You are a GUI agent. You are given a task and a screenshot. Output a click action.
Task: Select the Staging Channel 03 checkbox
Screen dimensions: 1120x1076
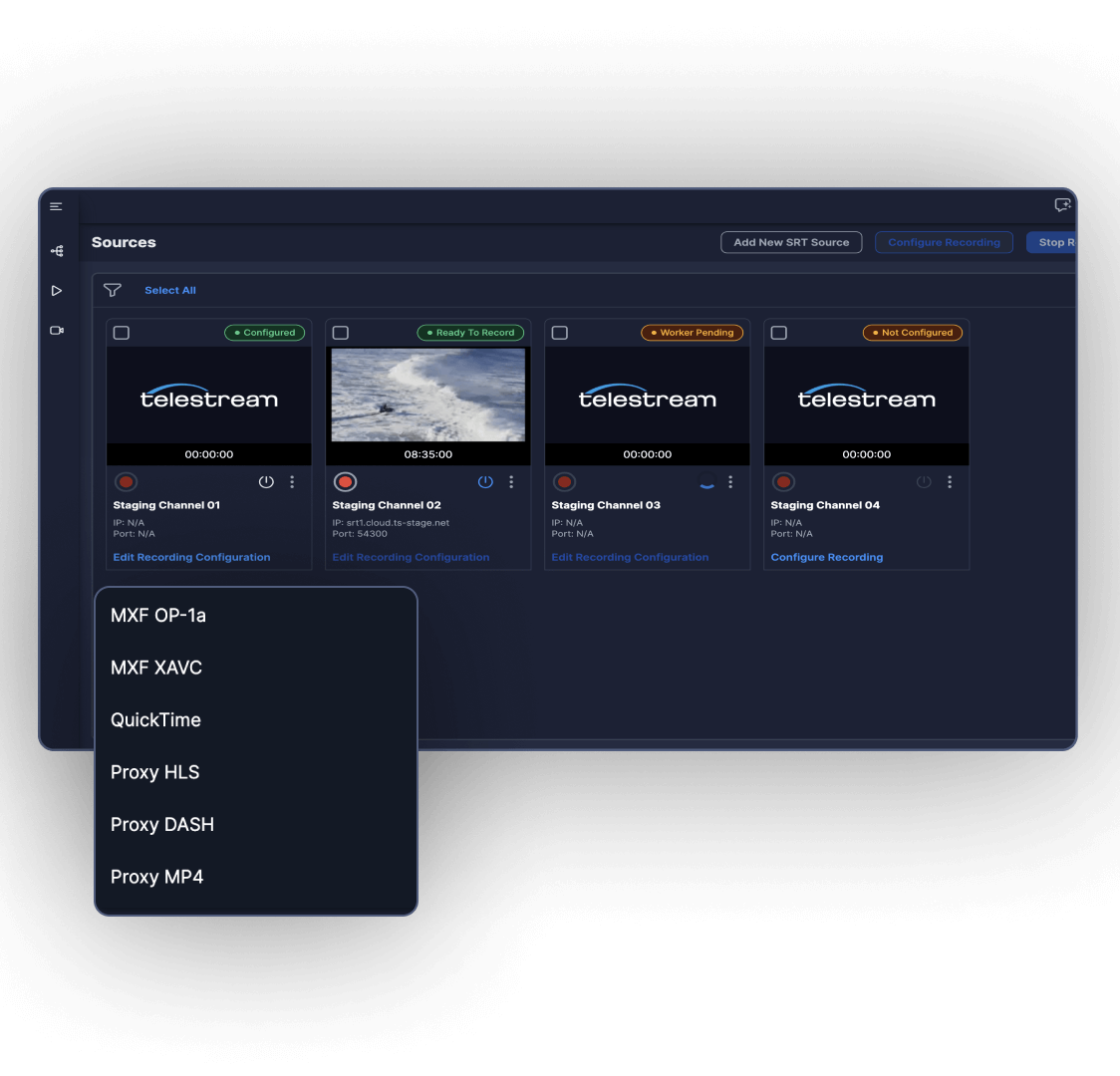(560, 333)
